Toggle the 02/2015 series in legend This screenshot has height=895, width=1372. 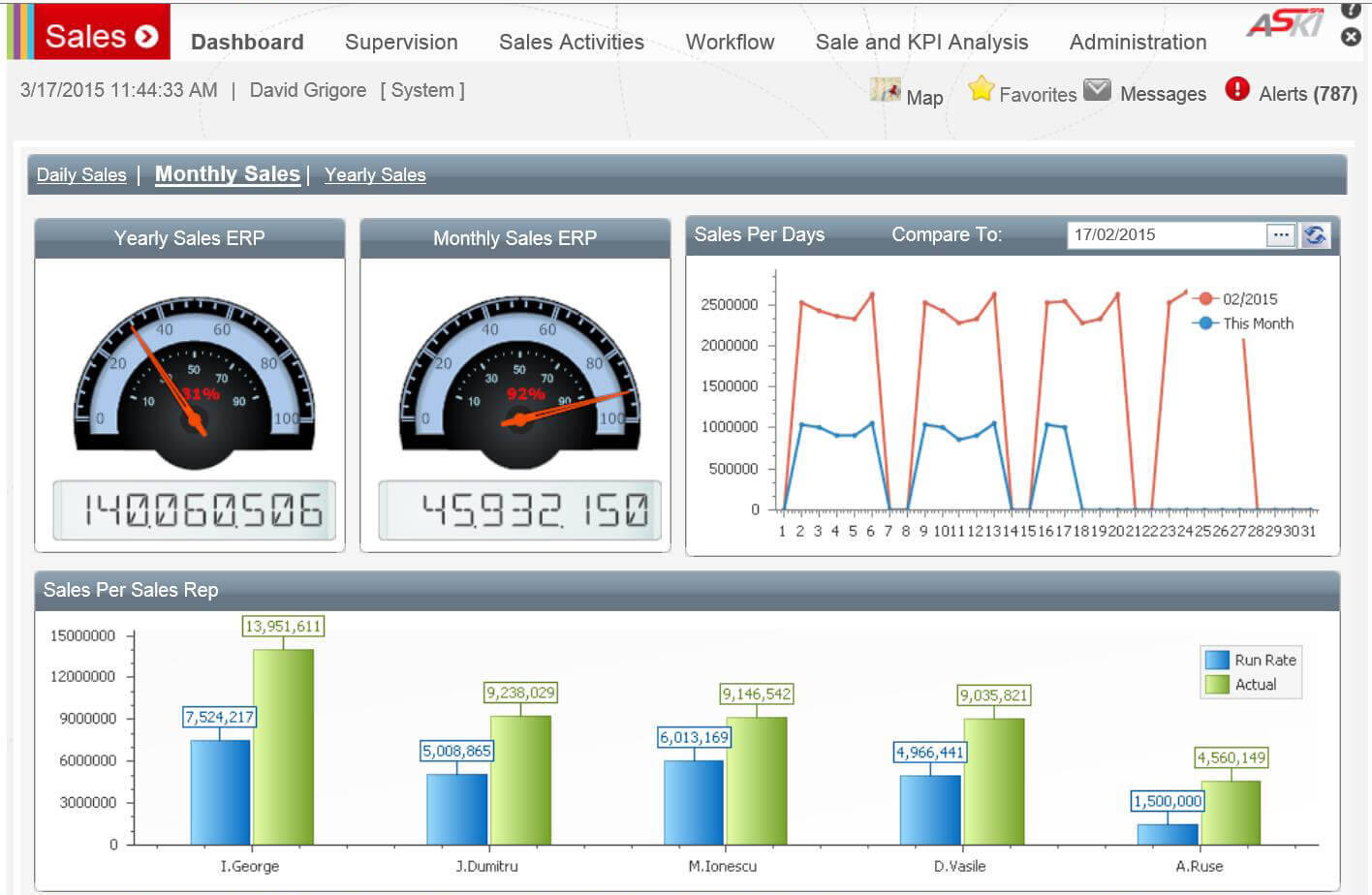click(x=1249, y=299)
